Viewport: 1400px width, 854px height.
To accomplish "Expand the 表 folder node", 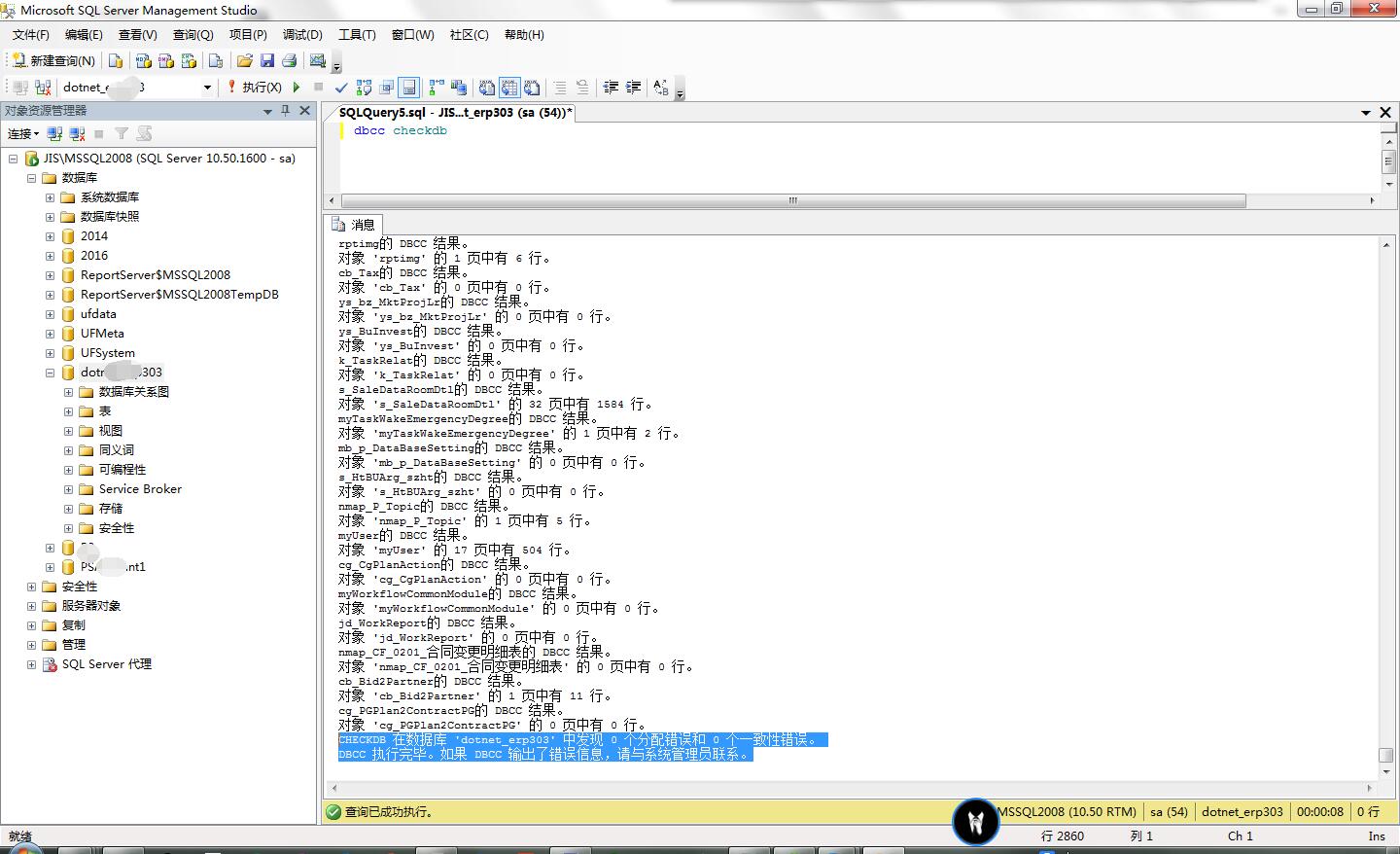I will (x=68, y=411).
